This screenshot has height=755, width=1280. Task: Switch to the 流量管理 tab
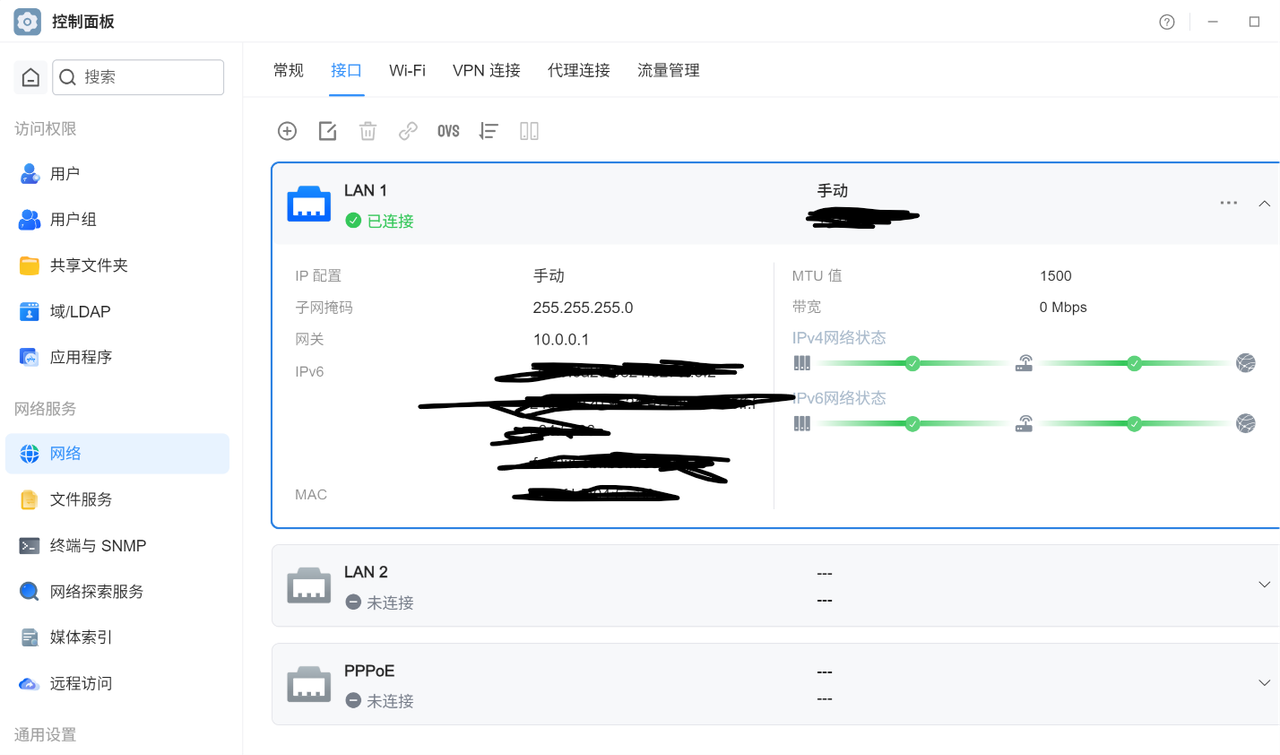click(669, 70)
